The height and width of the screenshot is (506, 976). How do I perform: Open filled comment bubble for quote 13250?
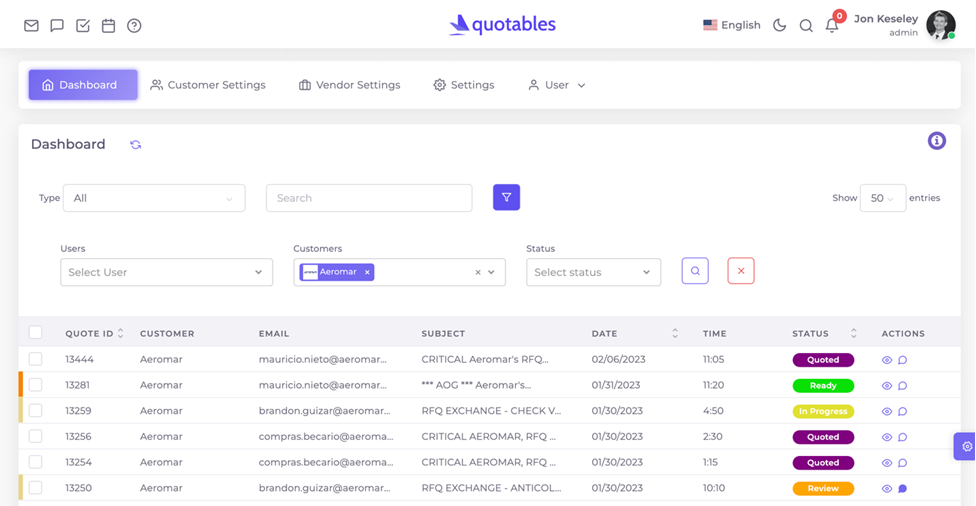903,489
